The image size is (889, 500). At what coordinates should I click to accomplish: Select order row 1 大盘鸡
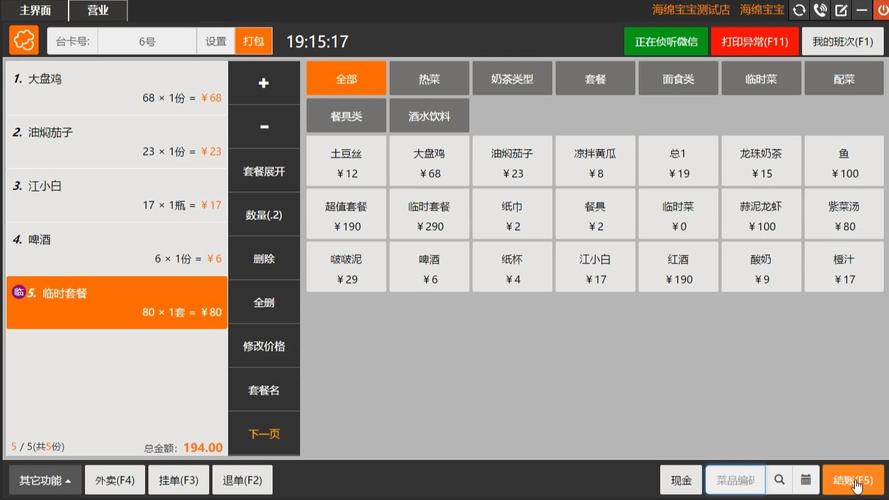click(x=117, y=88)
